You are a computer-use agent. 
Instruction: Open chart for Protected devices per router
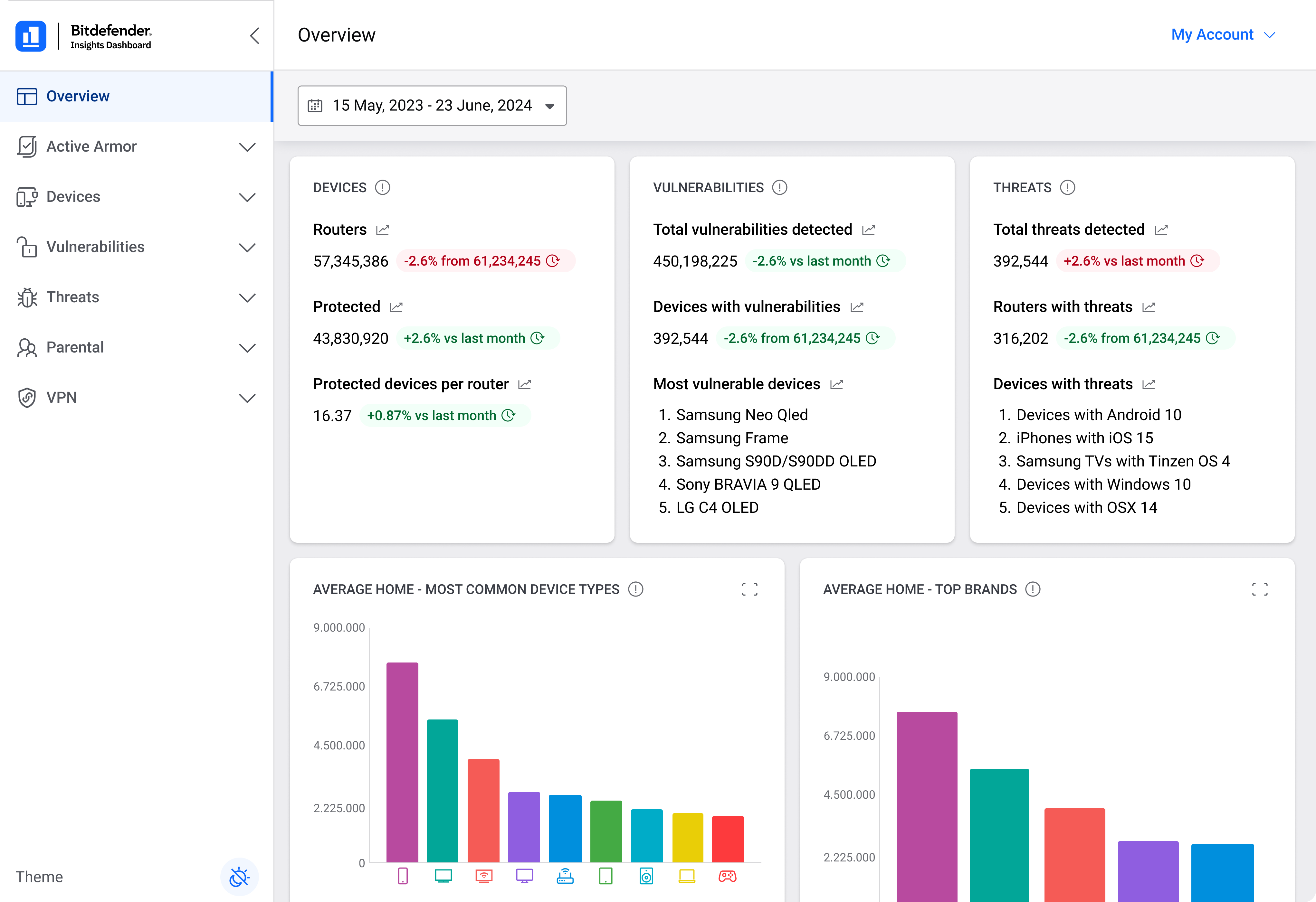[524, 384]
